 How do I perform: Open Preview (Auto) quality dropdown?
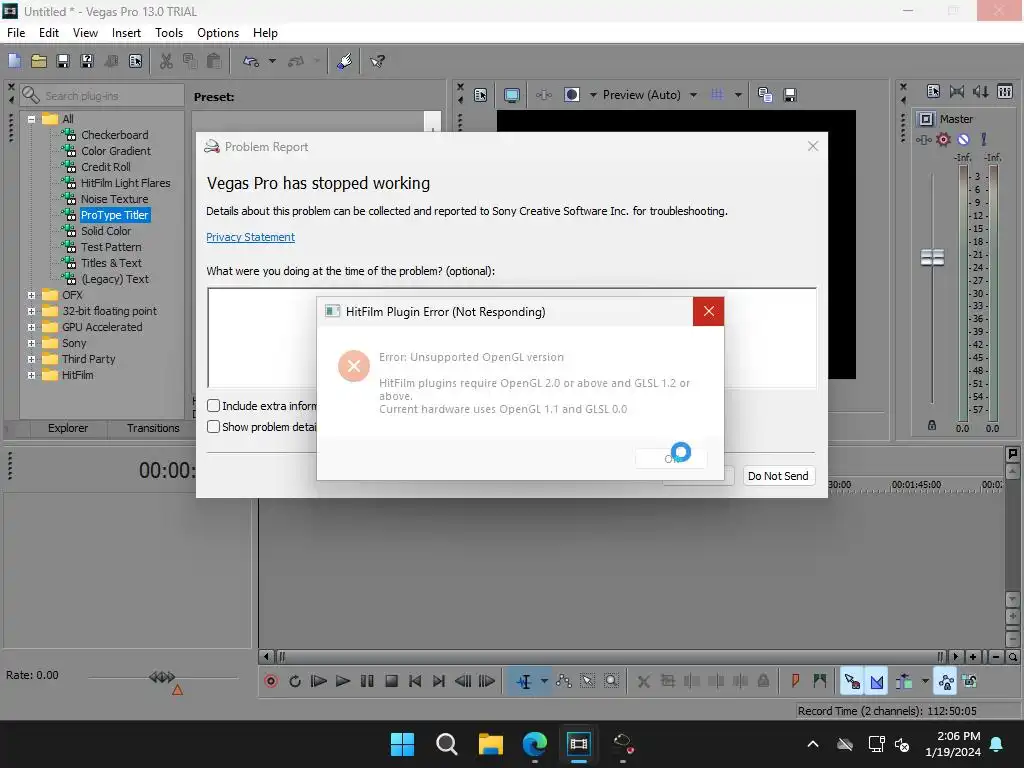[x=693, y=95]
